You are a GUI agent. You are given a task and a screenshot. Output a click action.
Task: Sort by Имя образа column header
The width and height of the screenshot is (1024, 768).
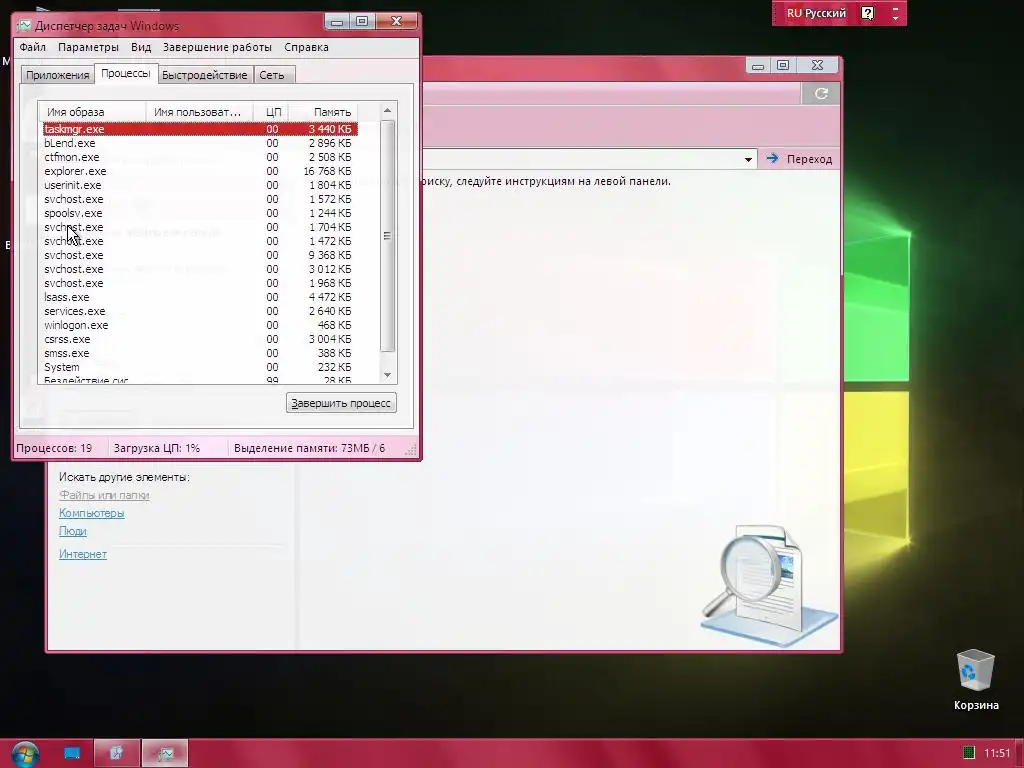(x=92, y=112)
